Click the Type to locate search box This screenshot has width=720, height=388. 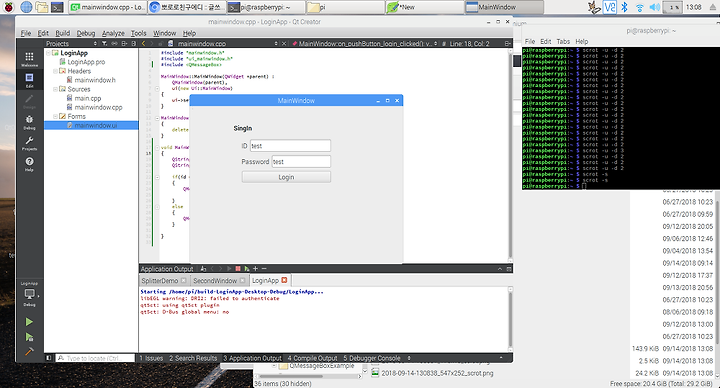96,358
